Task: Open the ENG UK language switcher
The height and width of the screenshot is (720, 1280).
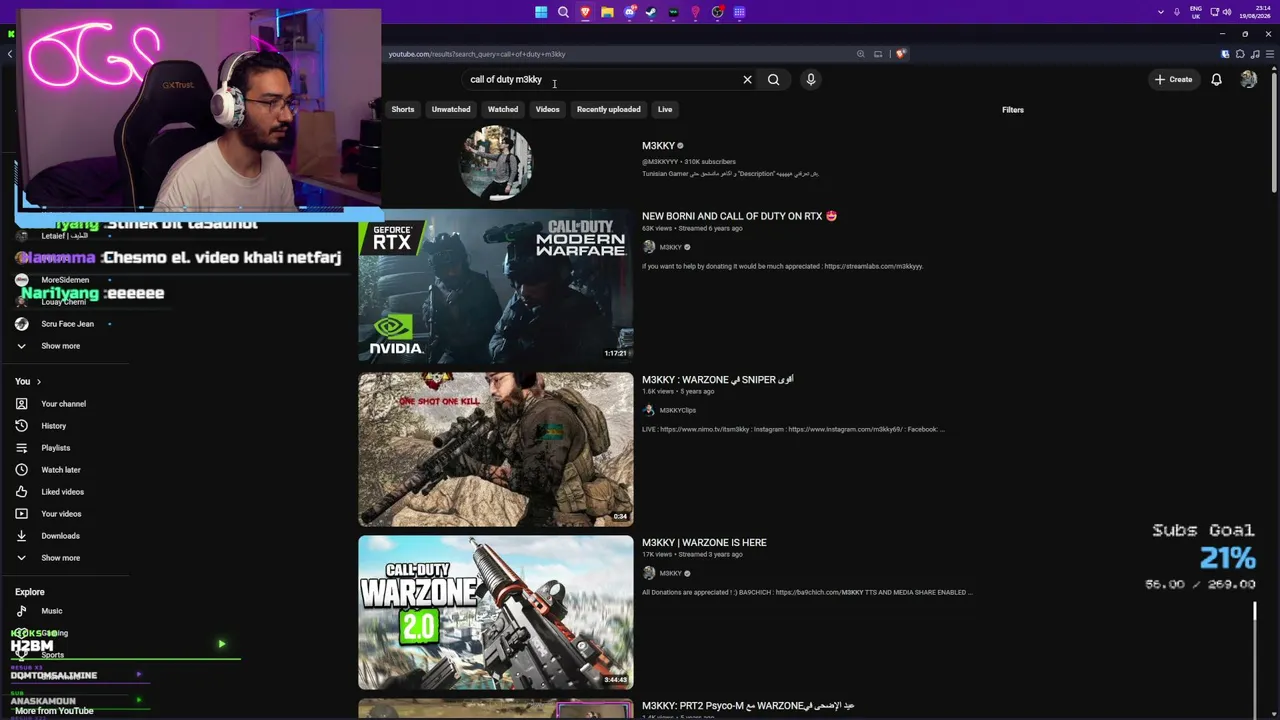Action: click(1196, 12)
